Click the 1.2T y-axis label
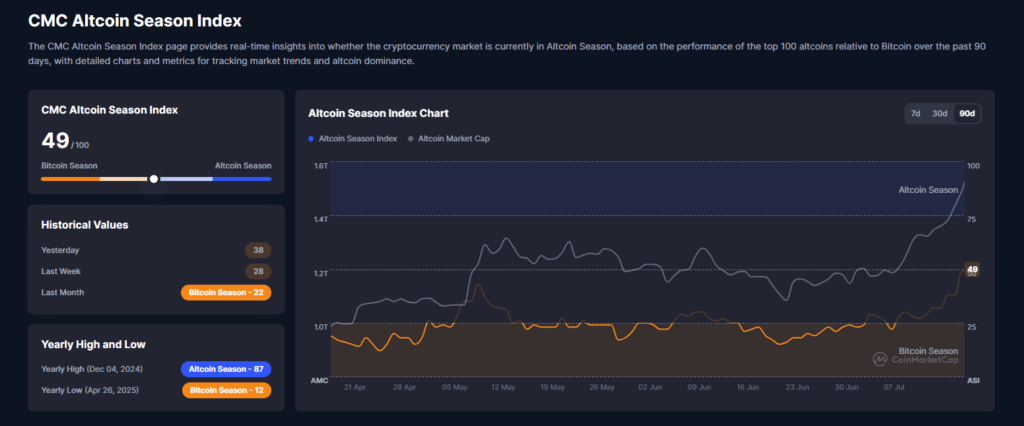This screenshot has width=1024, height=426. 319,273
